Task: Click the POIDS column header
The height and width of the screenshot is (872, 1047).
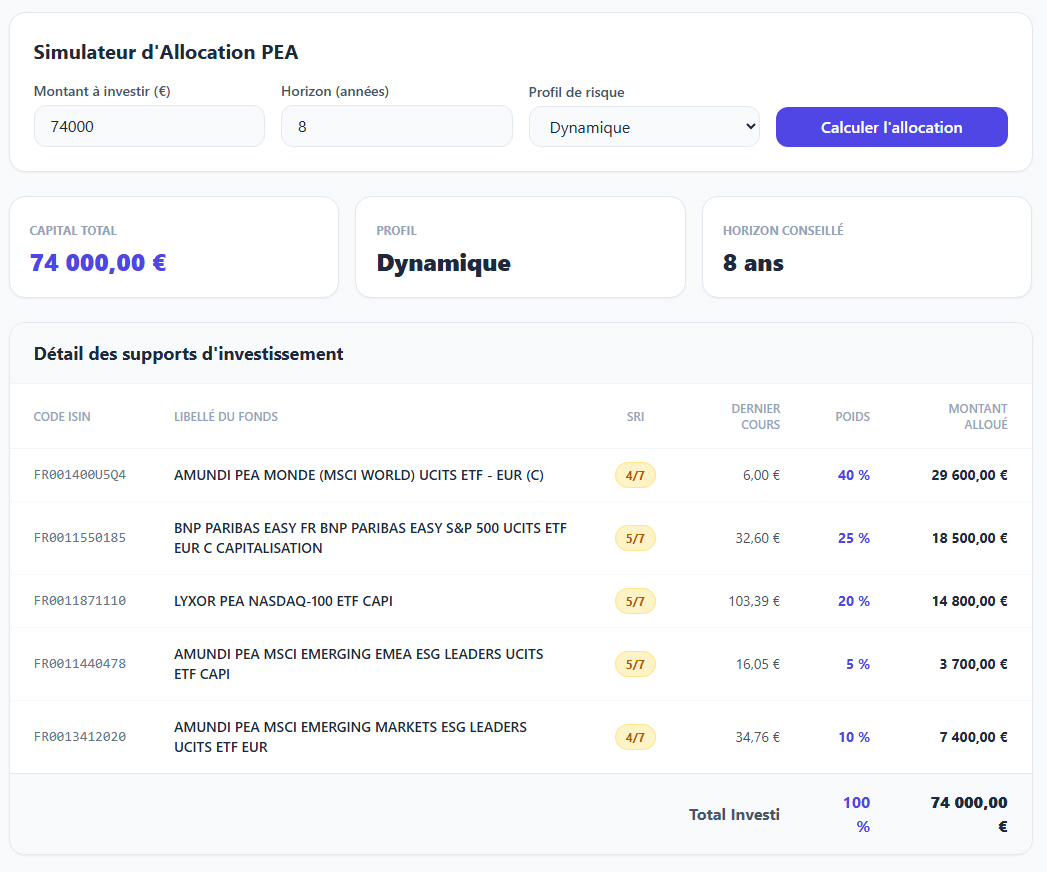Action: [x=853, y=417]
